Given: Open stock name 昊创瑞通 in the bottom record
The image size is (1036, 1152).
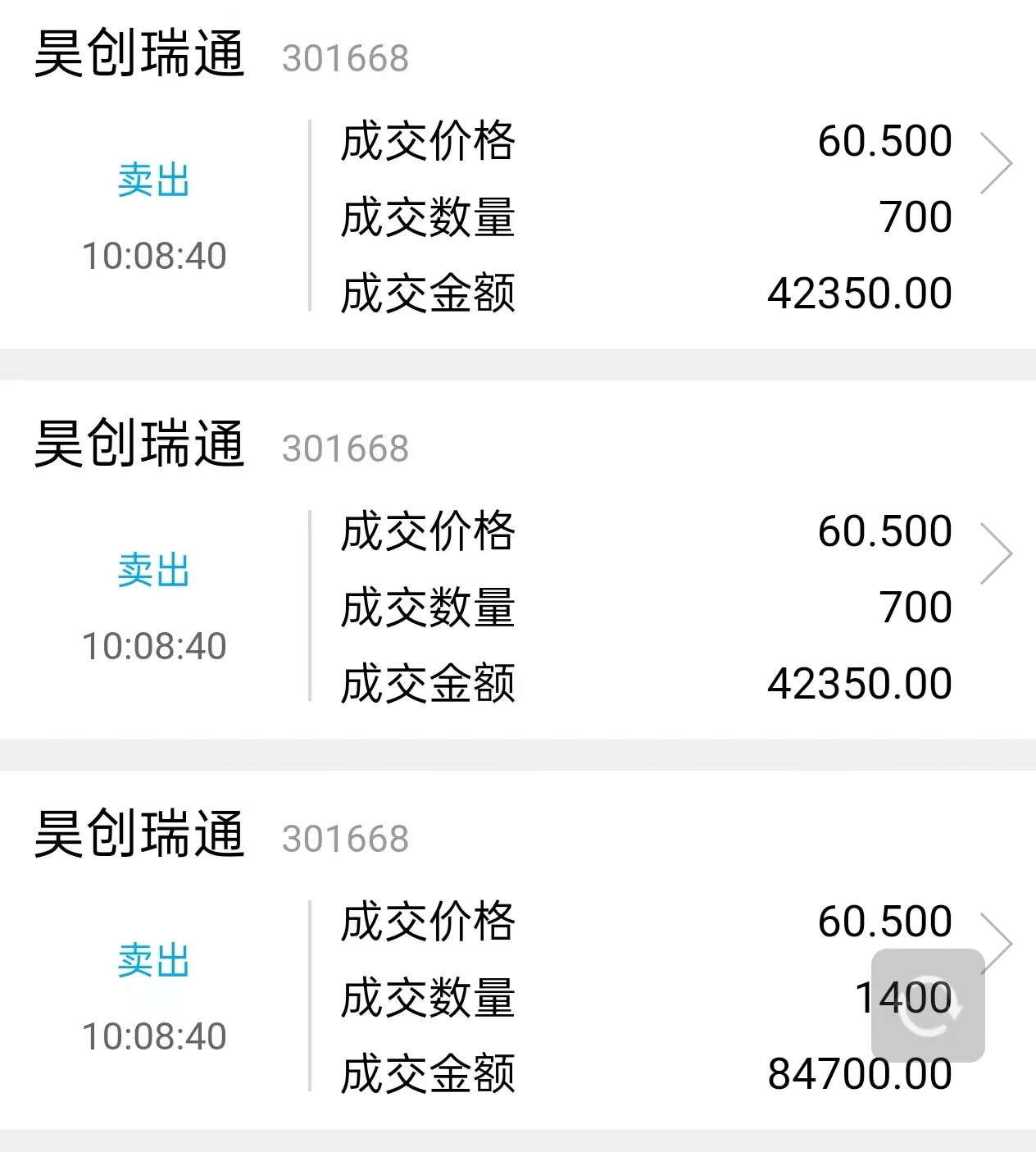Looking at the screenshot, I should [139, 835].
